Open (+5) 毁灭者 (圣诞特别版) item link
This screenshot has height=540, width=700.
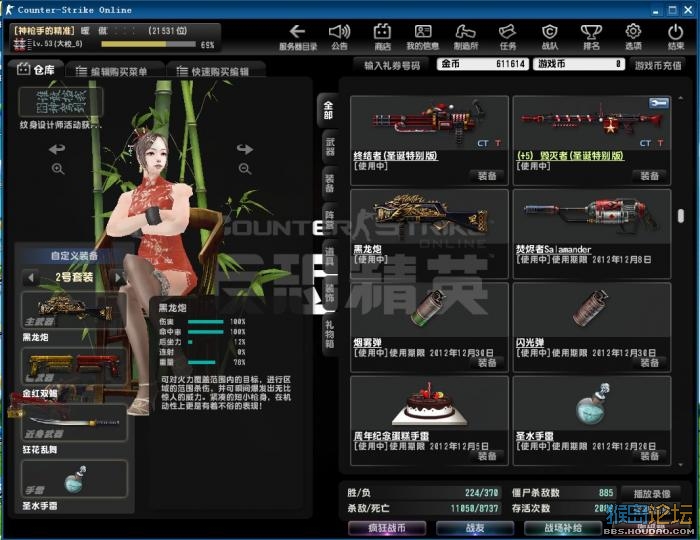pyautogui.click(x=570, y=156)
